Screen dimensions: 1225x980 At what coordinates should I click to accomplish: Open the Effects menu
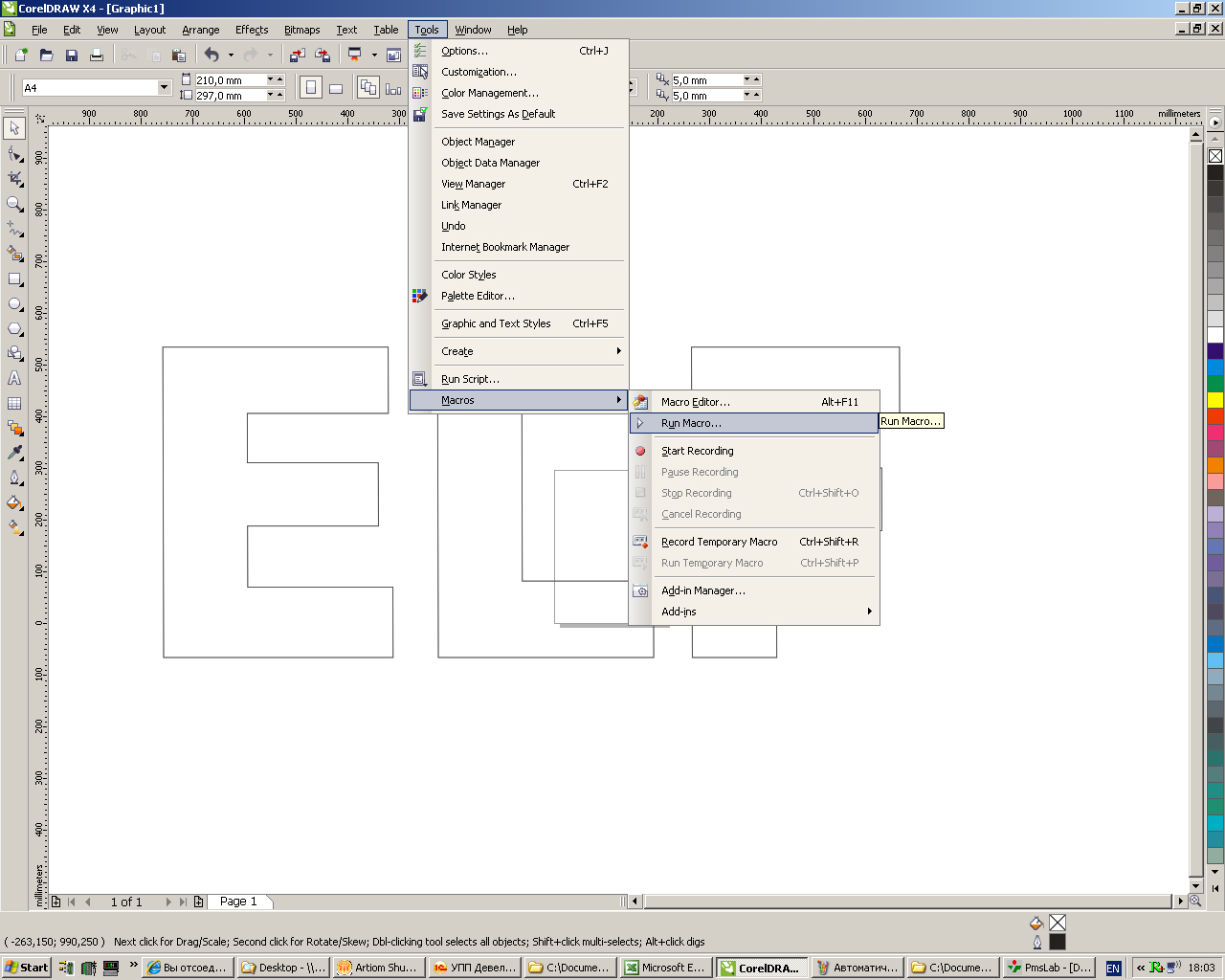pyautogui.click(x=252, y=30)
